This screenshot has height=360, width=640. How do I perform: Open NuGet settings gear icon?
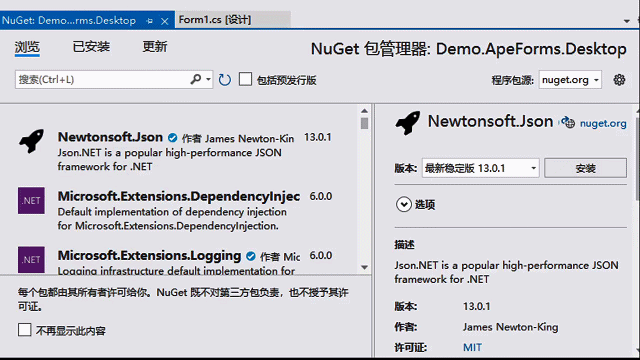click(619, 80)
